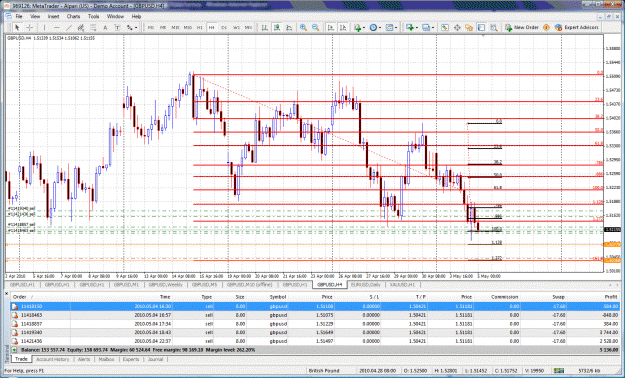Open the File menu

point(19,16)
